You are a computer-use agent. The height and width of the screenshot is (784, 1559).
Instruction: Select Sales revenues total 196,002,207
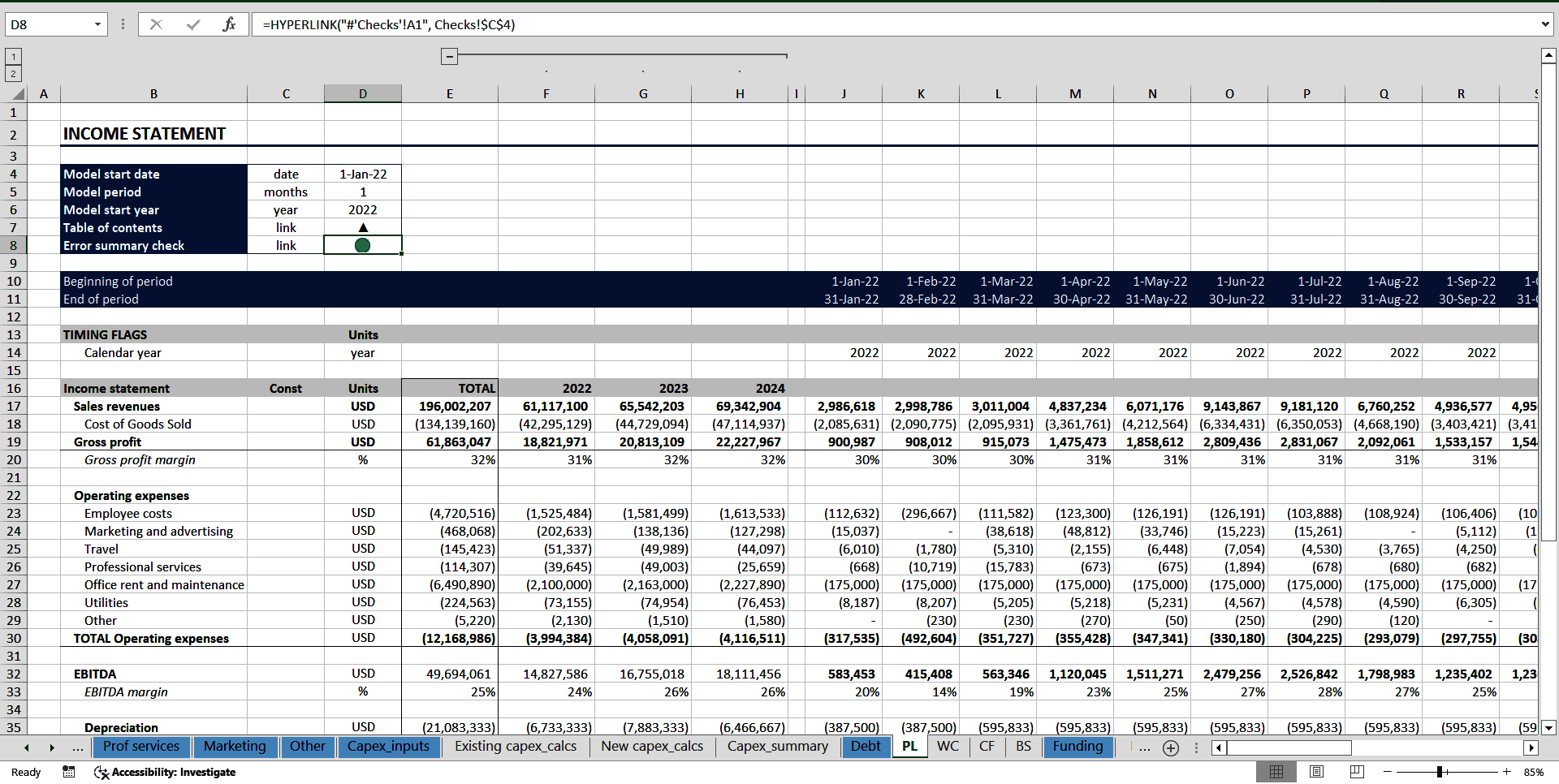449,406
